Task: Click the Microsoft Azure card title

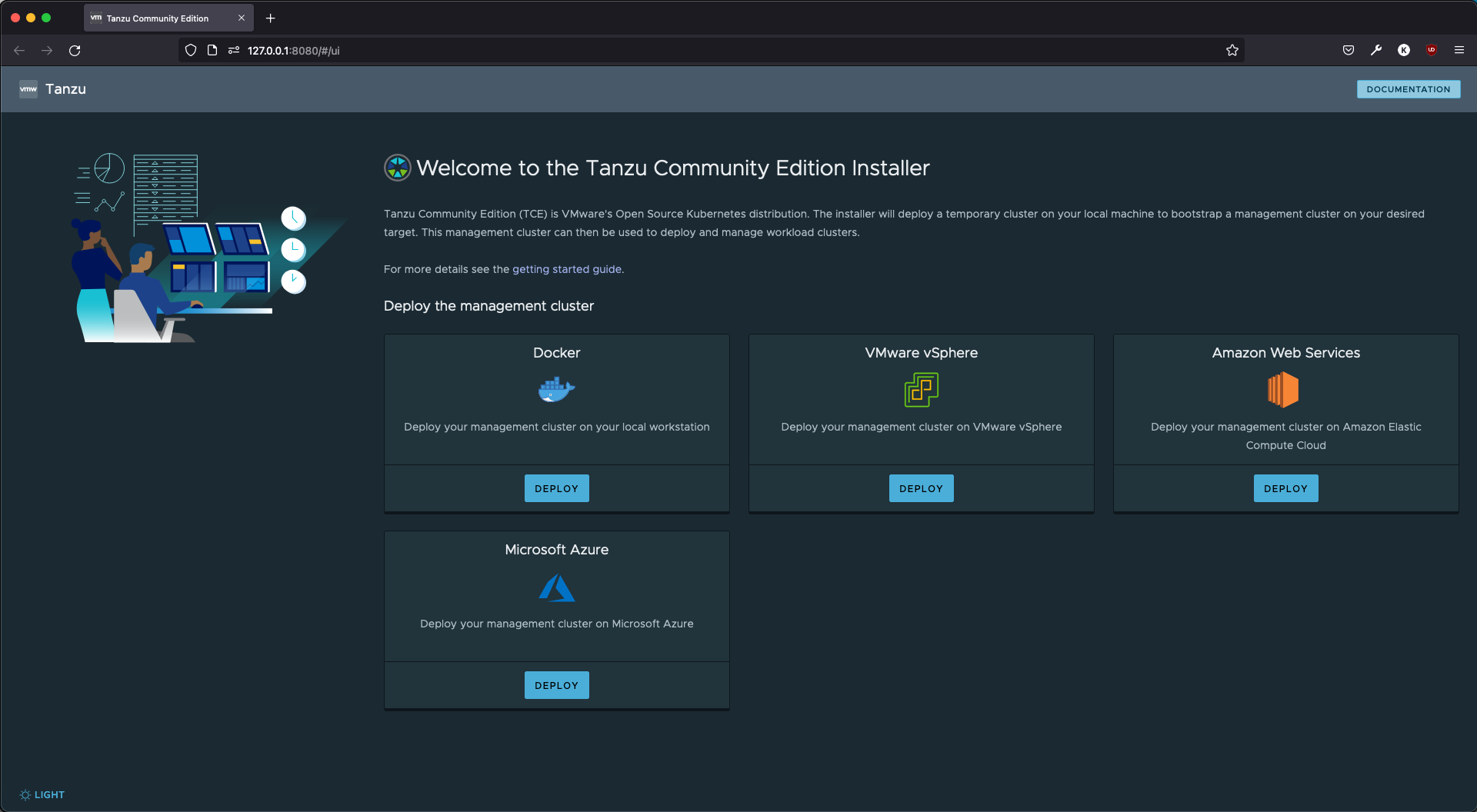Action: click(557, 550)
